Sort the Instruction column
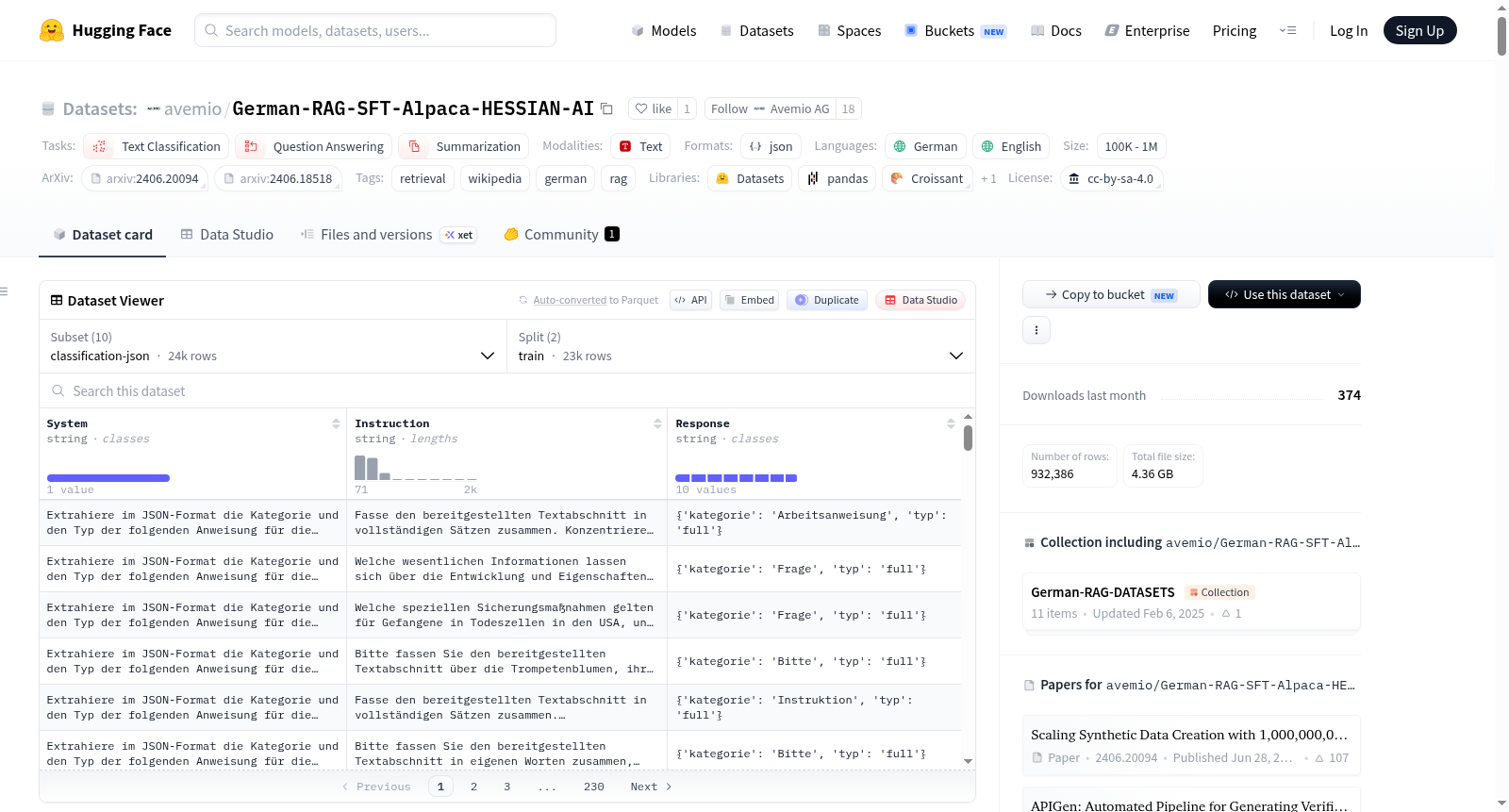Image resolution: width=1509 pixels, height=812 pixels. [x=657, y=423]
